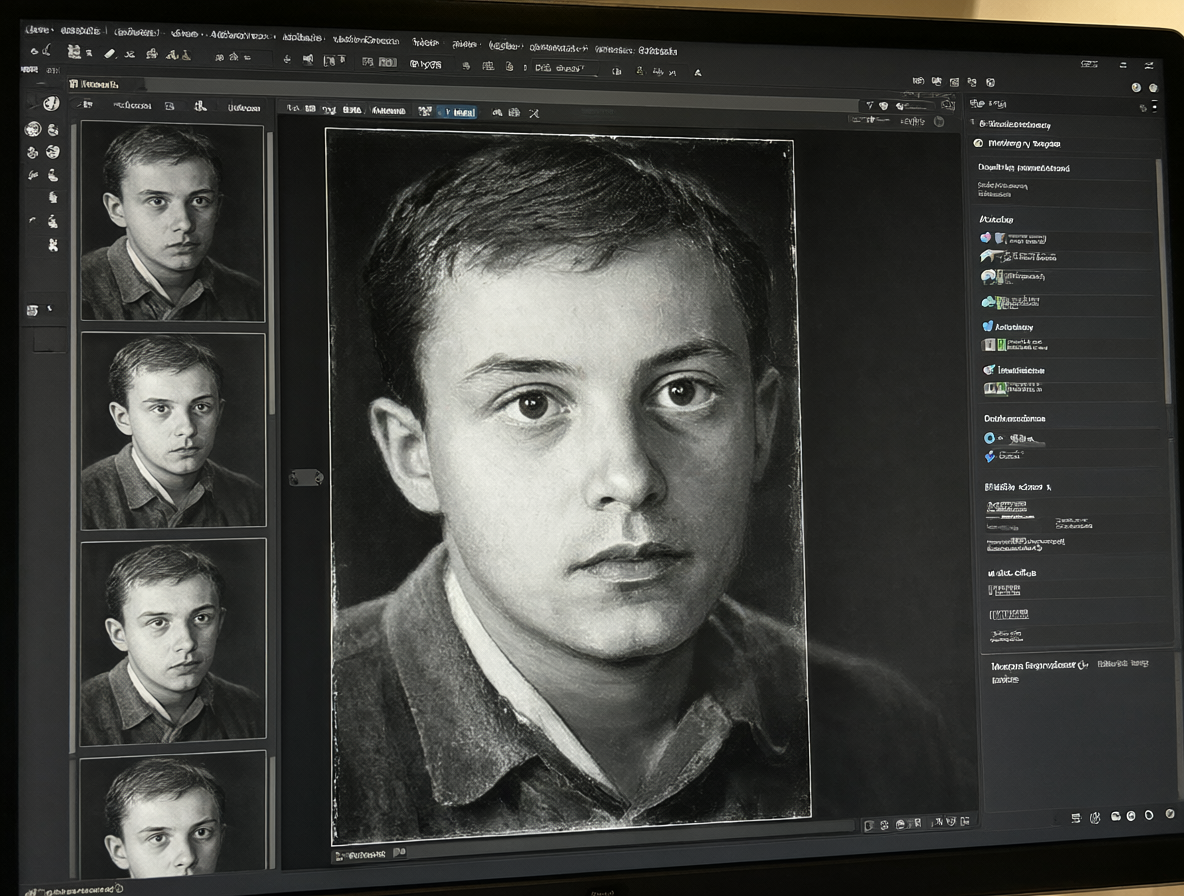
Task: Click the large round icon atop the left tool column
Action: pyautogui.click(x=51, y=103)
